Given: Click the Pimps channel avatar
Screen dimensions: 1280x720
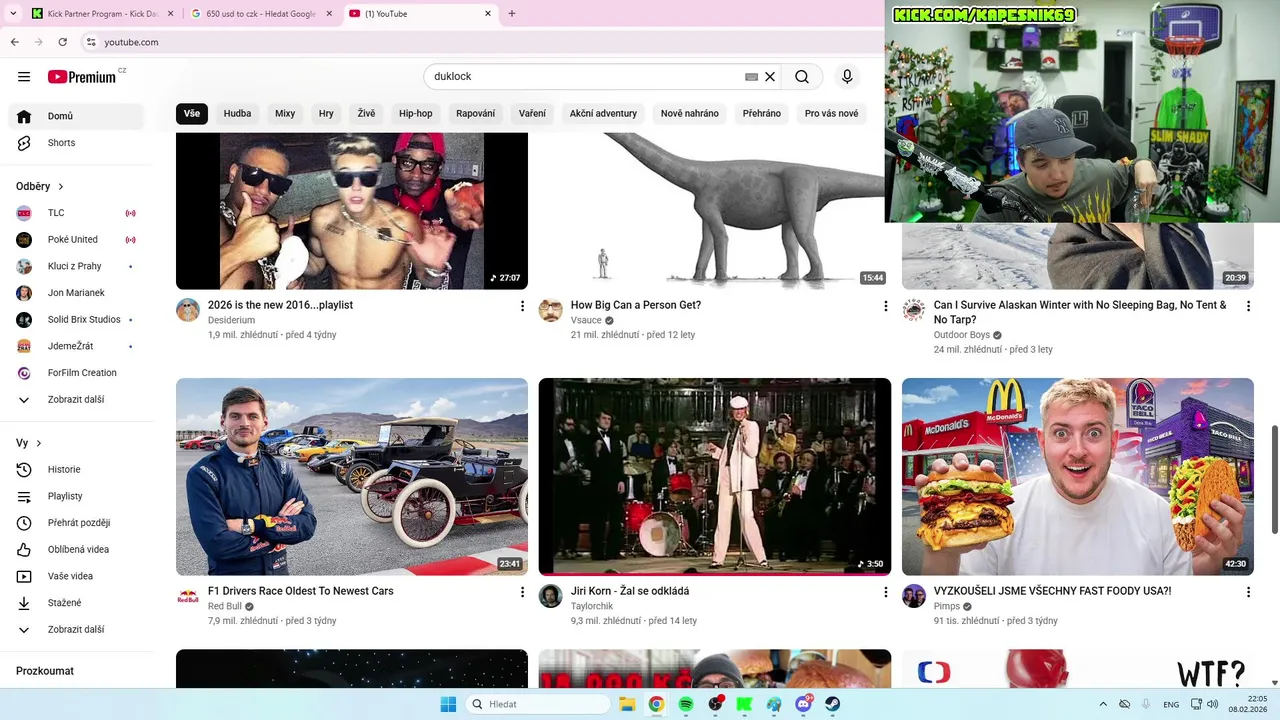Looking at the screenshot, I should click(913, 596).
